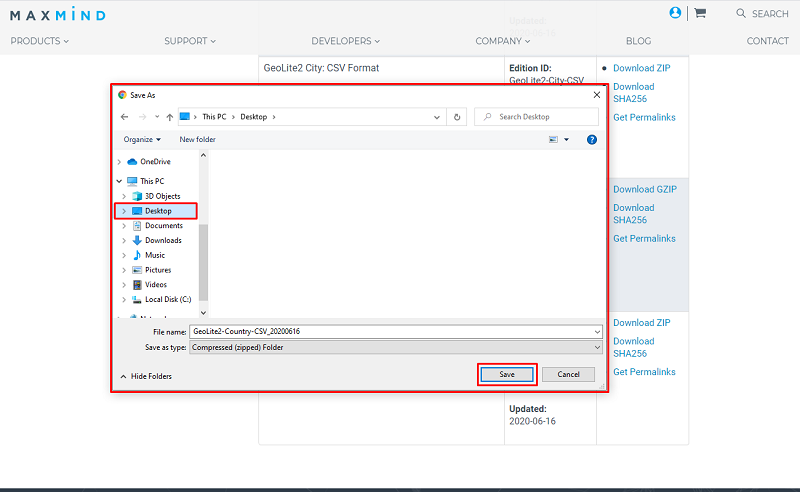This screenshot has height=492, width=800.
Task: Open the COMPANY menu
Action: point(503,41)
